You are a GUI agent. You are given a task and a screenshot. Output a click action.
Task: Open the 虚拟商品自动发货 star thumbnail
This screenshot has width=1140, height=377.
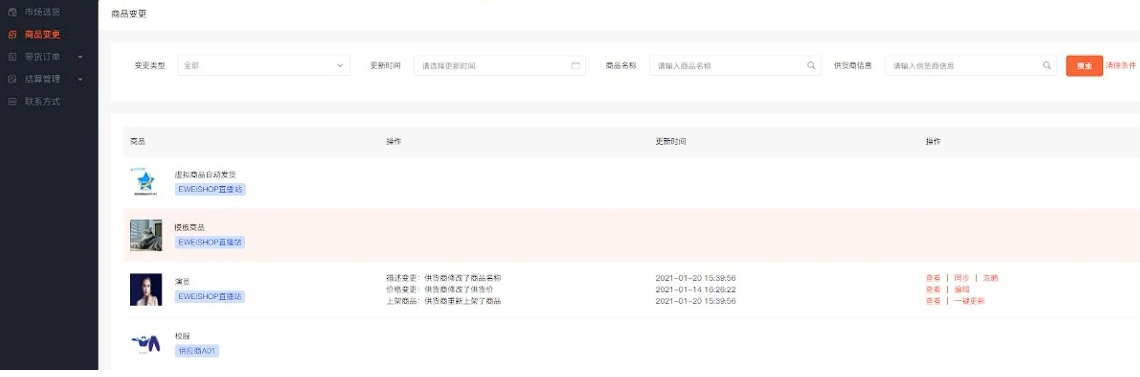click(145, 182)
